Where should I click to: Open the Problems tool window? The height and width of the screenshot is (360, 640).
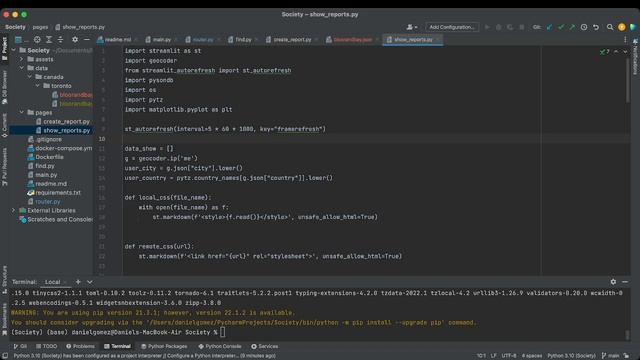coord(80,346)
